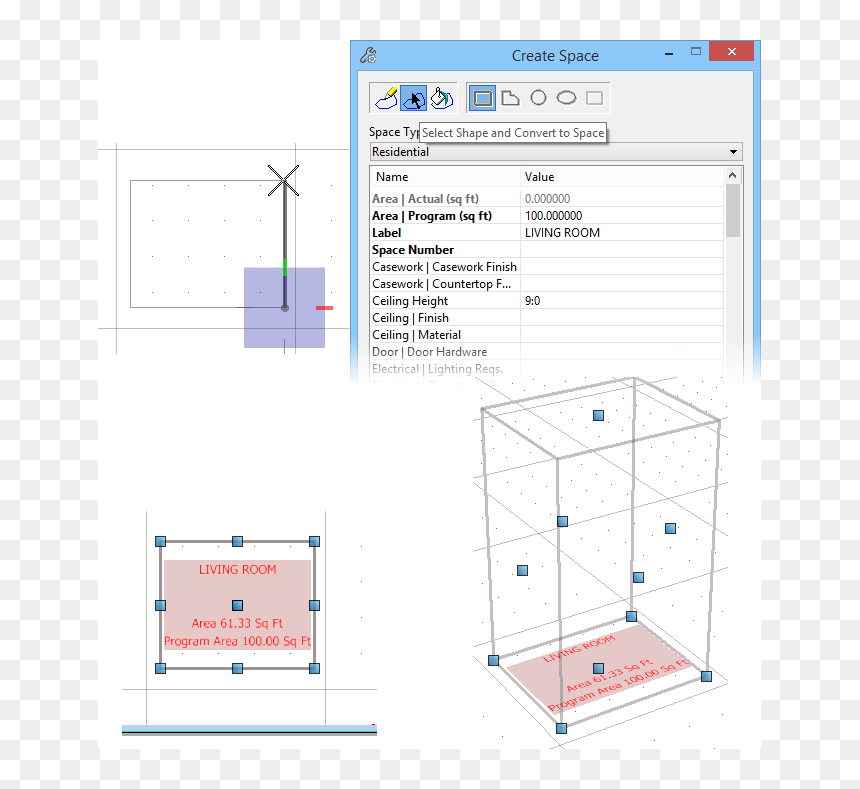Maximize the Create Space dialog
860x789 pixels.
(x=696, y=52)
